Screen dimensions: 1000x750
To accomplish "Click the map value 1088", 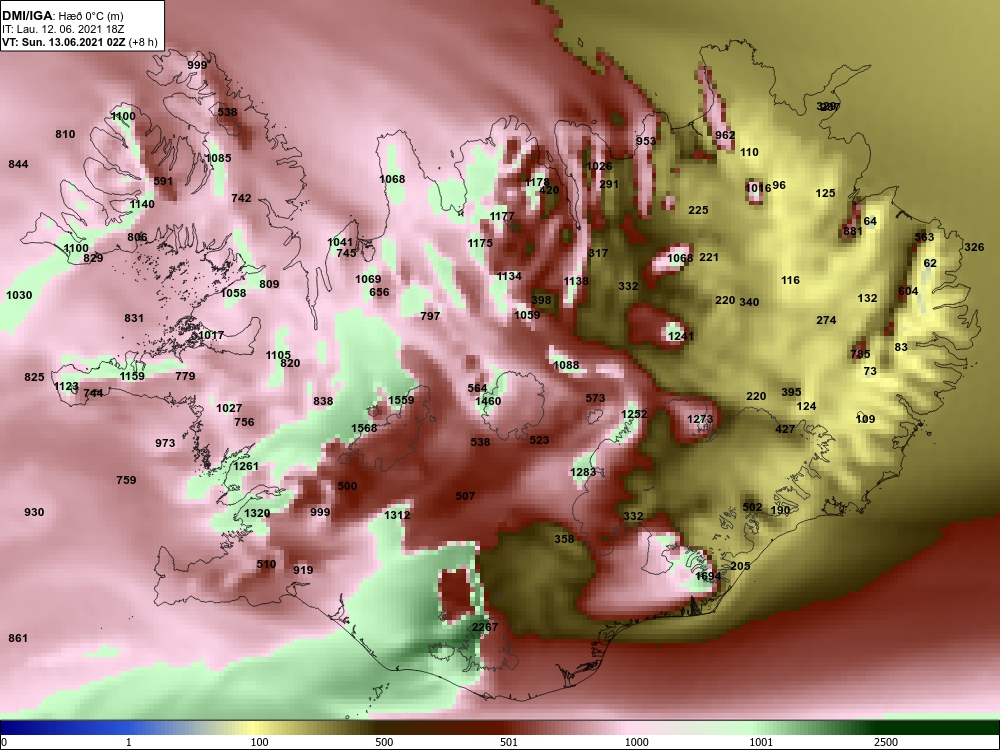I will point(566,365).
